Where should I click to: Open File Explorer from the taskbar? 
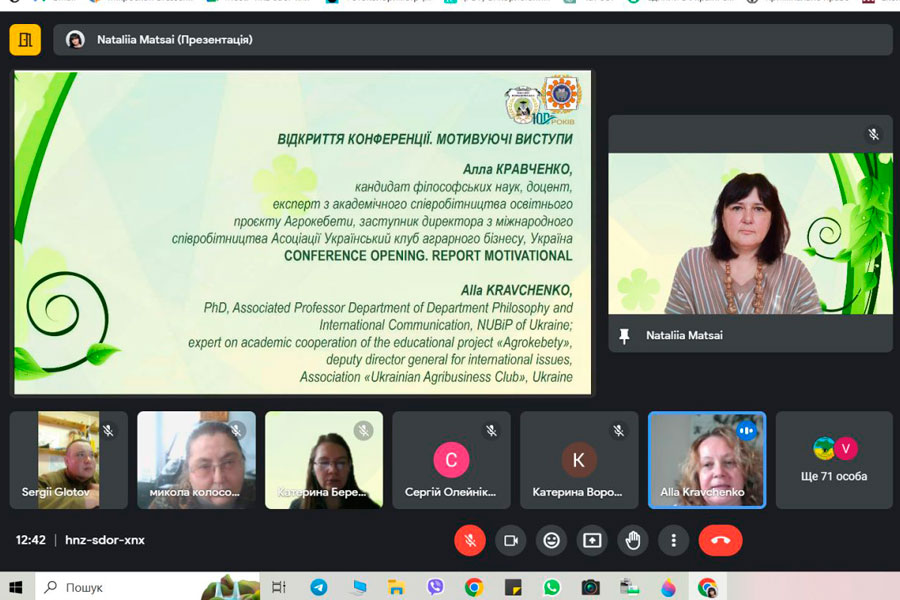pyautogui.click(x=396, y=587)
